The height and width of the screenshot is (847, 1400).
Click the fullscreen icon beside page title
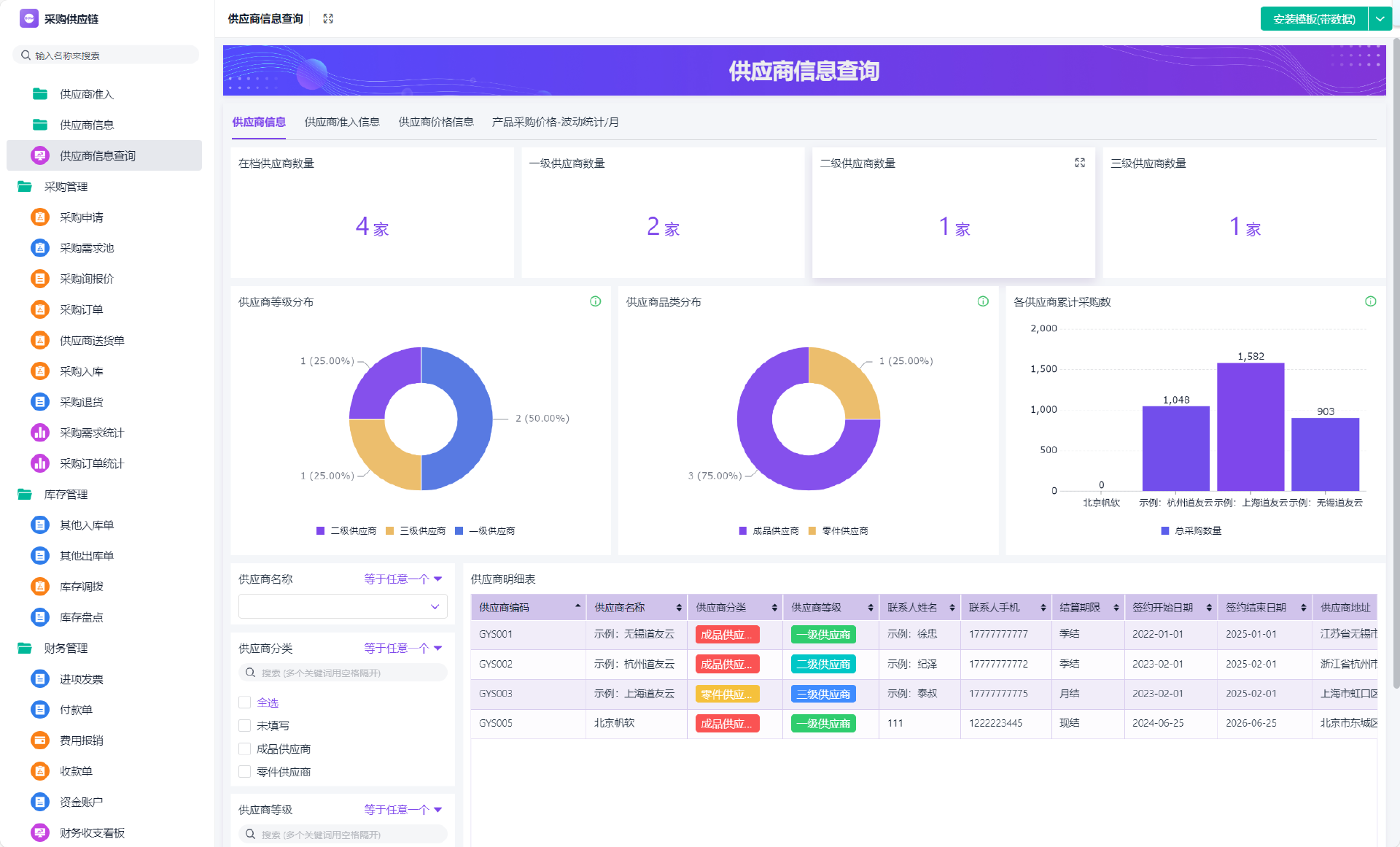328,19
